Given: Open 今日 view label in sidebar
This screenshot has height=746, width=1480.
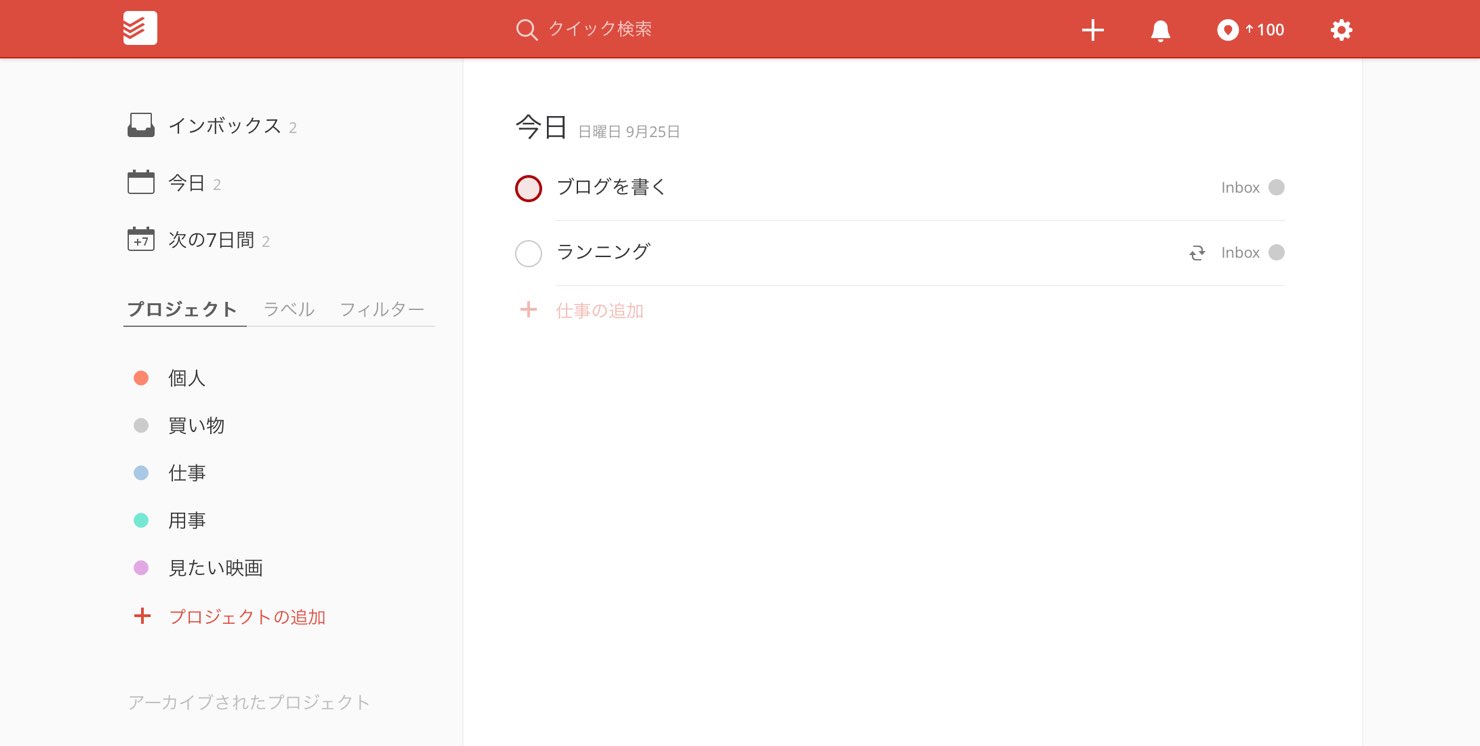Looking at the screenshot, I should coord(187,183).
